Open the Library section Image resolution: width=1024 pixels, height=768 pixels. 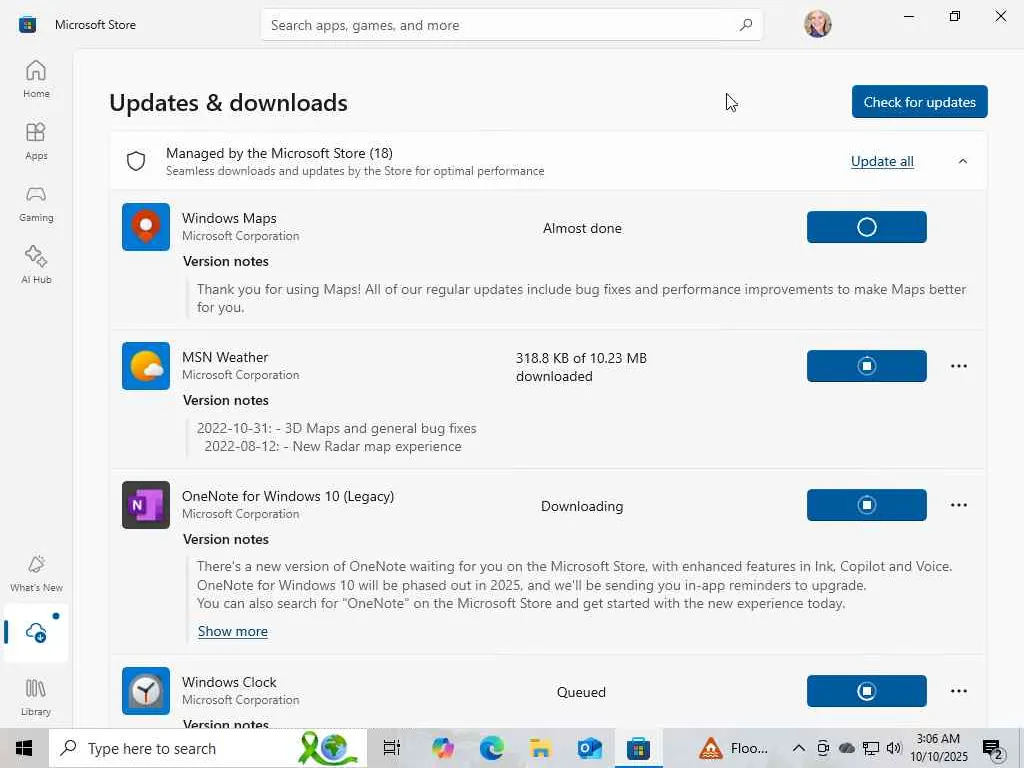pos(36,697)
